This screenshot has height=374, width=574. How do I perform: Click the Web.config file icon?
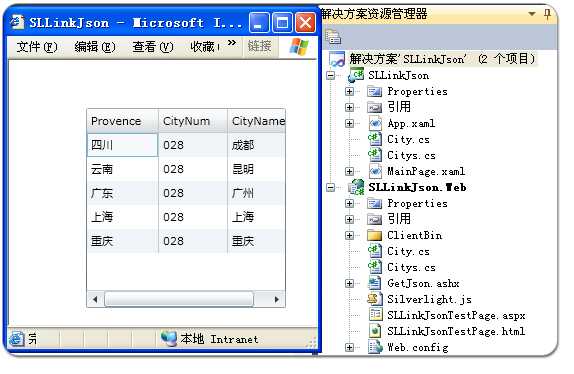(x=375, y=347)
